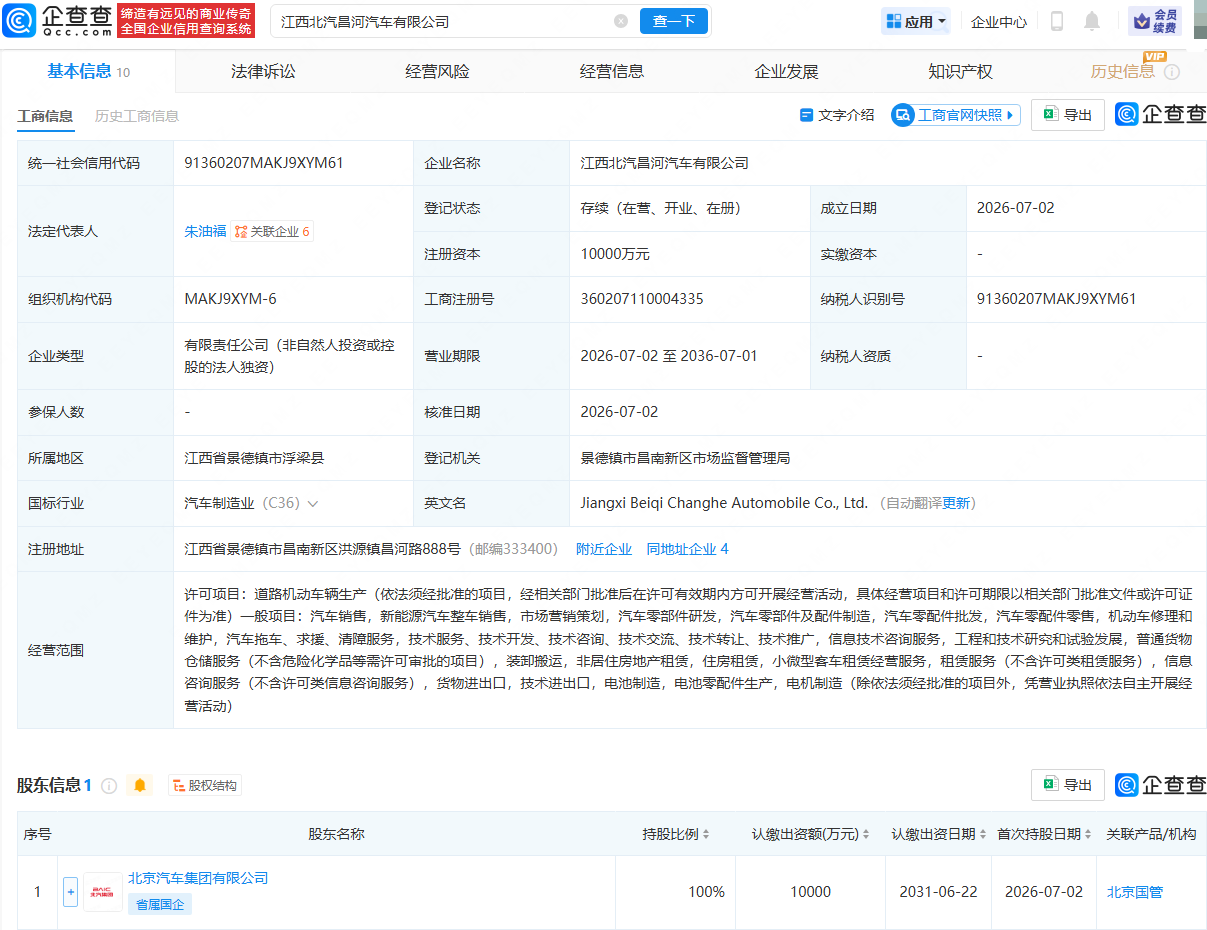This screenshot has width=1207, height=930.
Task: Switch to 企业发展 tab
Action: coord(786,71)
